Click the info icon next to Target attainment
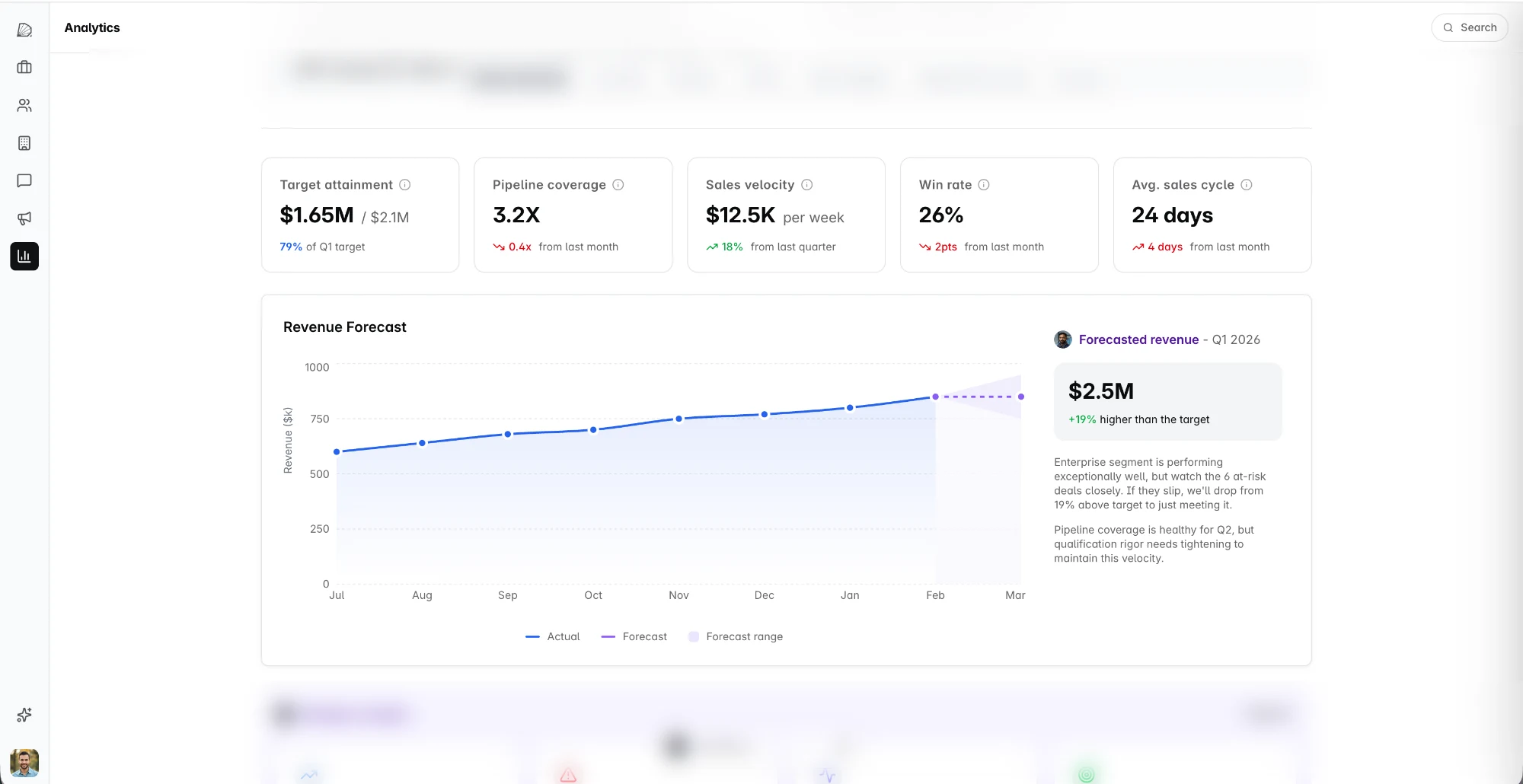The image size is (1523, 784). (404, 184)
